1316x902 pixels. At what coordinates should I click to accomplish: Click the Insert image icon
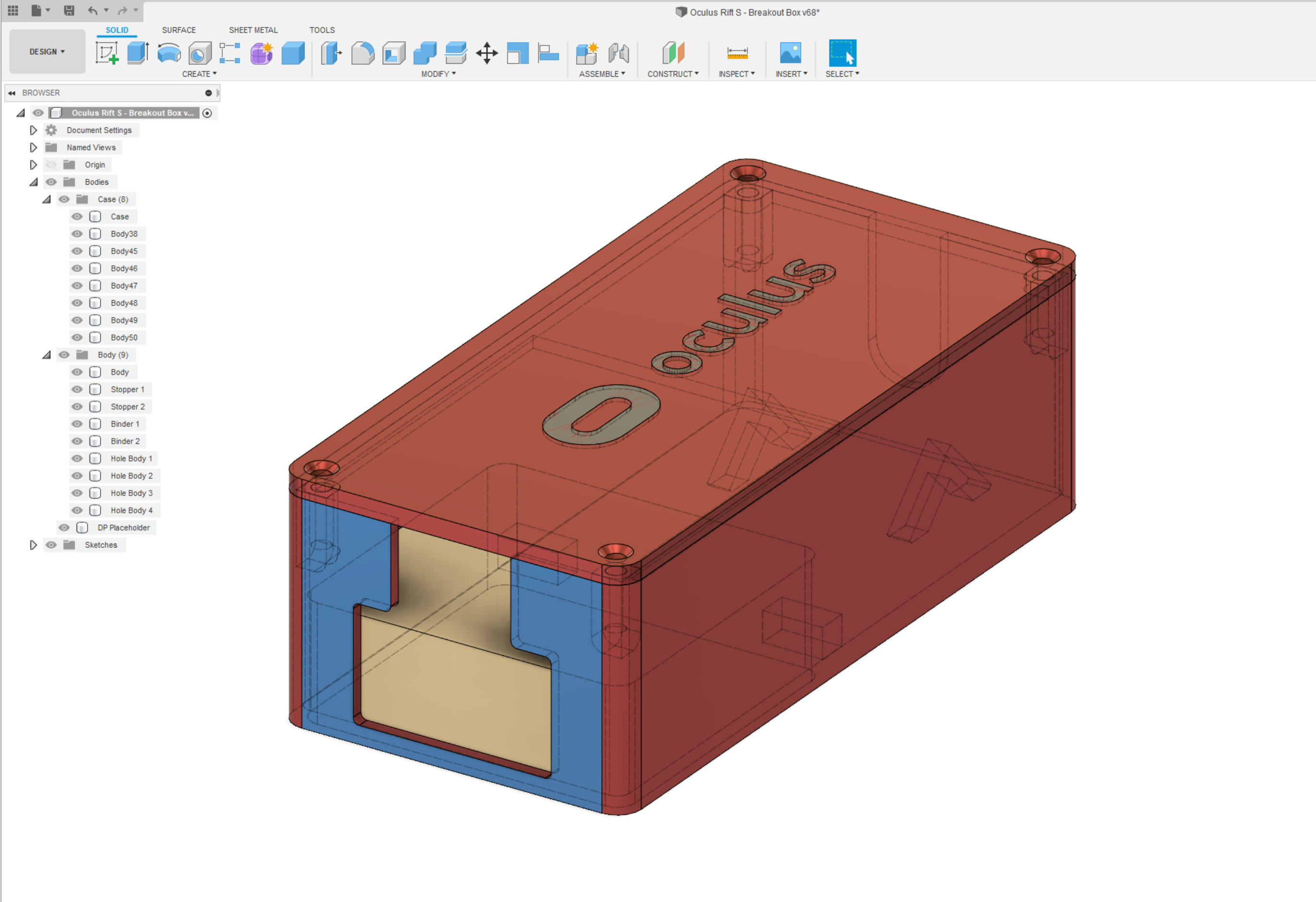coord(791,53)
